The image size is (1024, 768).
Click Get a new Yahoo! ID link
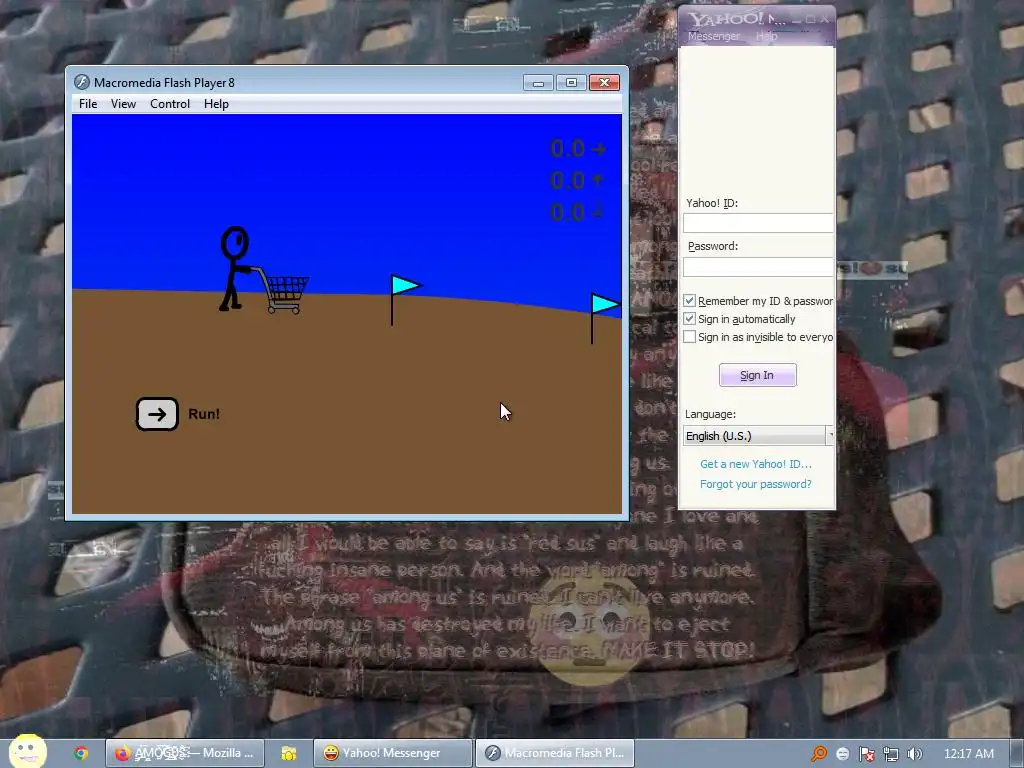click(x=756, y=464)
